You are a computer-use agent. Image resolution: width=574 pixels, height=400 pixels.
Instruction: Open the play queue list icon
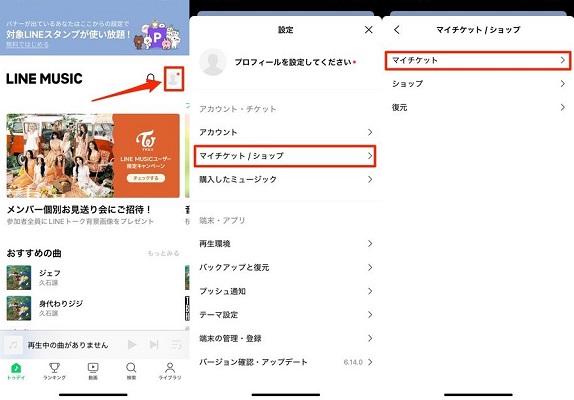click(x=177, y=344)
